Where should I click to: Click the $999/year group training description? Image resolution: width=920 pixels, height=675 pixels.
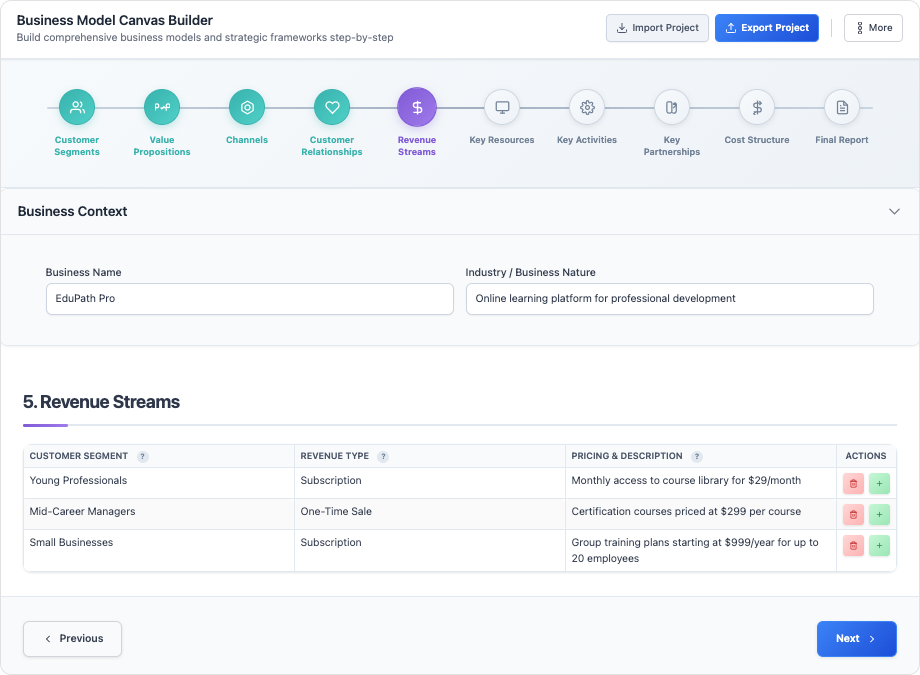tap(701, 551)
